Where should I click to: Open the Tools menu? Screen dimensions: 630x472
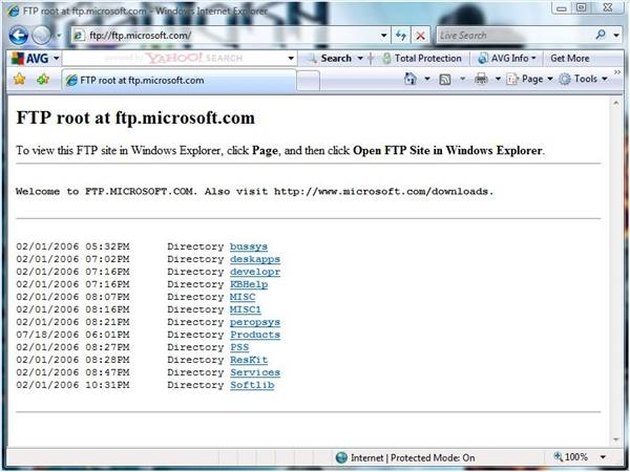click(583, 79)
